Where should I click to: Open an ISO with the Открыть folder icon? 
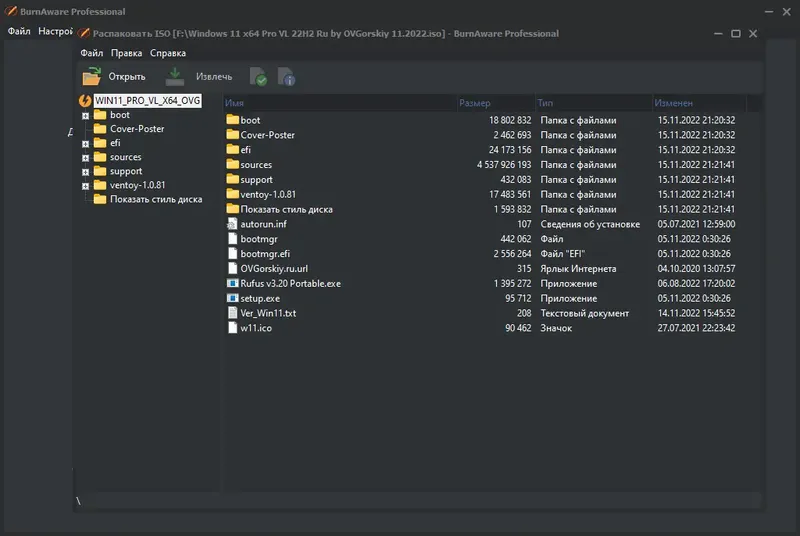pos(92,76)
